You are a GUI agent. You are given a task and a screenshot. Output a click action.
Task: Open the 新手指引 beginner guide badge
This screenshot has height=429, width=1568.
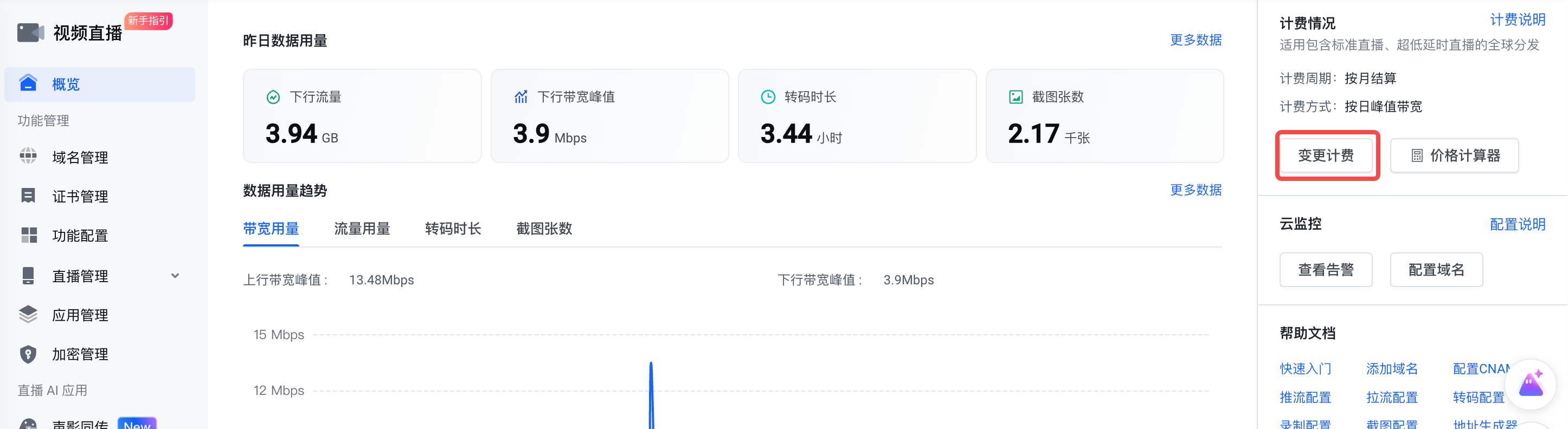149,21
